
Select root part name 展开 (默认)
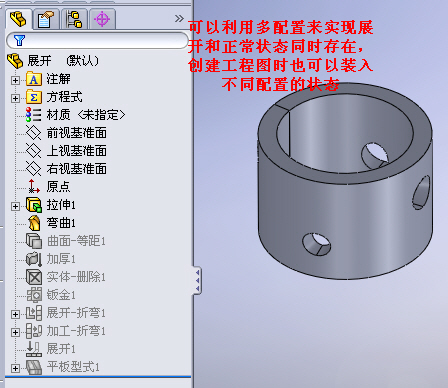(x=63, y=61)
